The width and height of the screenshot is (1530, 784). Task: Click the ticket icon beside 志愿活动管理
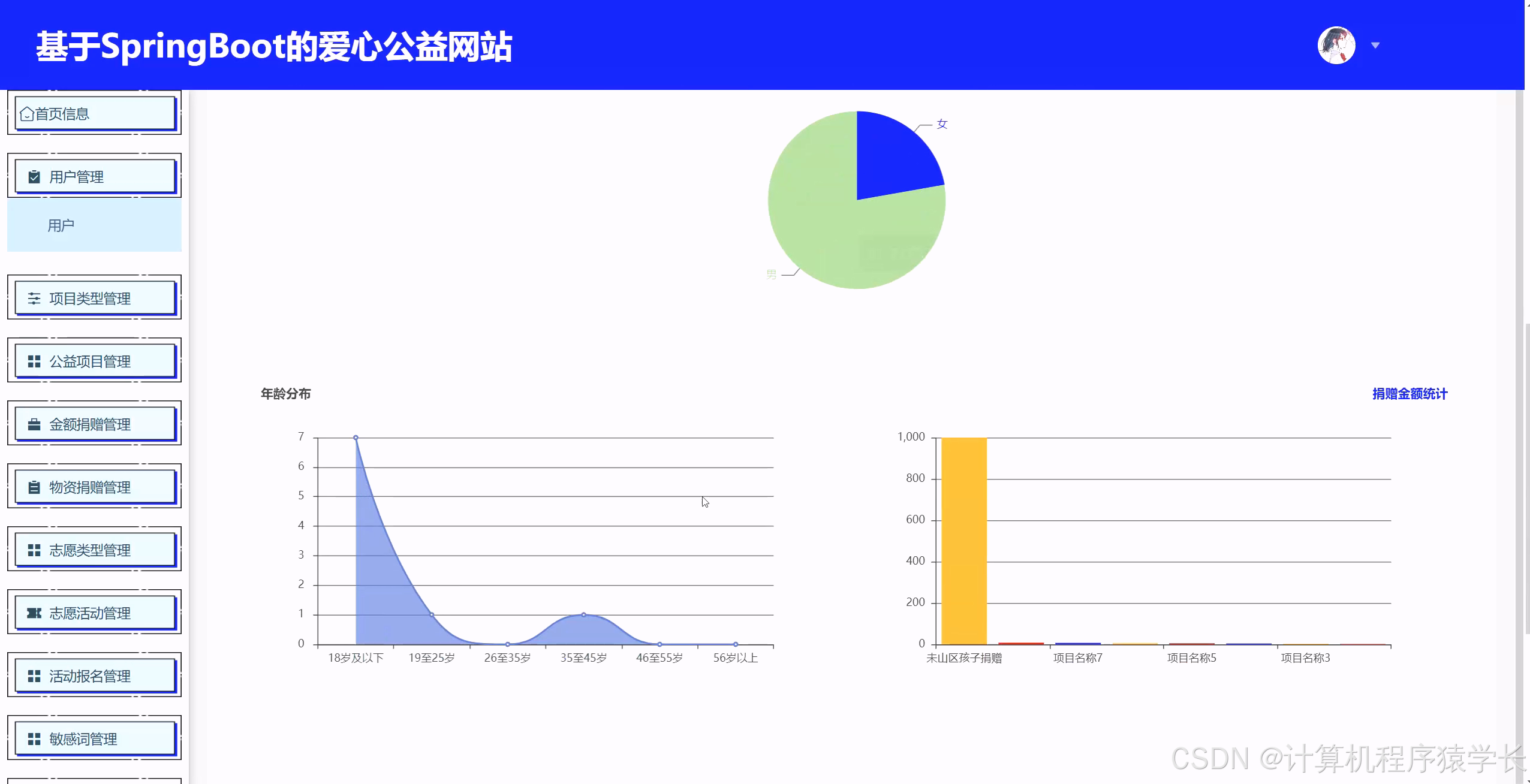click(x=34, y=613)
